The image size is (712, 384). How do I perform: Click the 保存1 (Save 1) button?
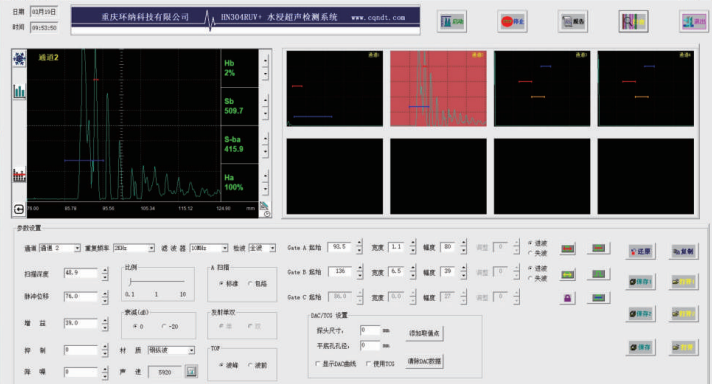coord(640,281)
